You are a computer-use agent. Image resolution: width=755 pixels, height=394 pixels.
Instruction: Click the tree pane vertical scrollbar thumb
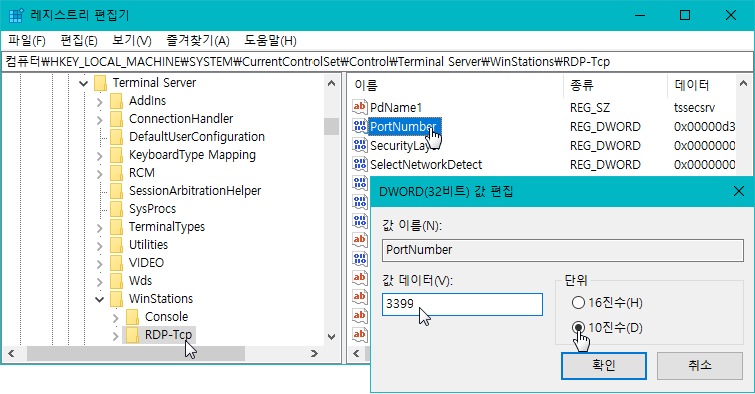point(331,127)
